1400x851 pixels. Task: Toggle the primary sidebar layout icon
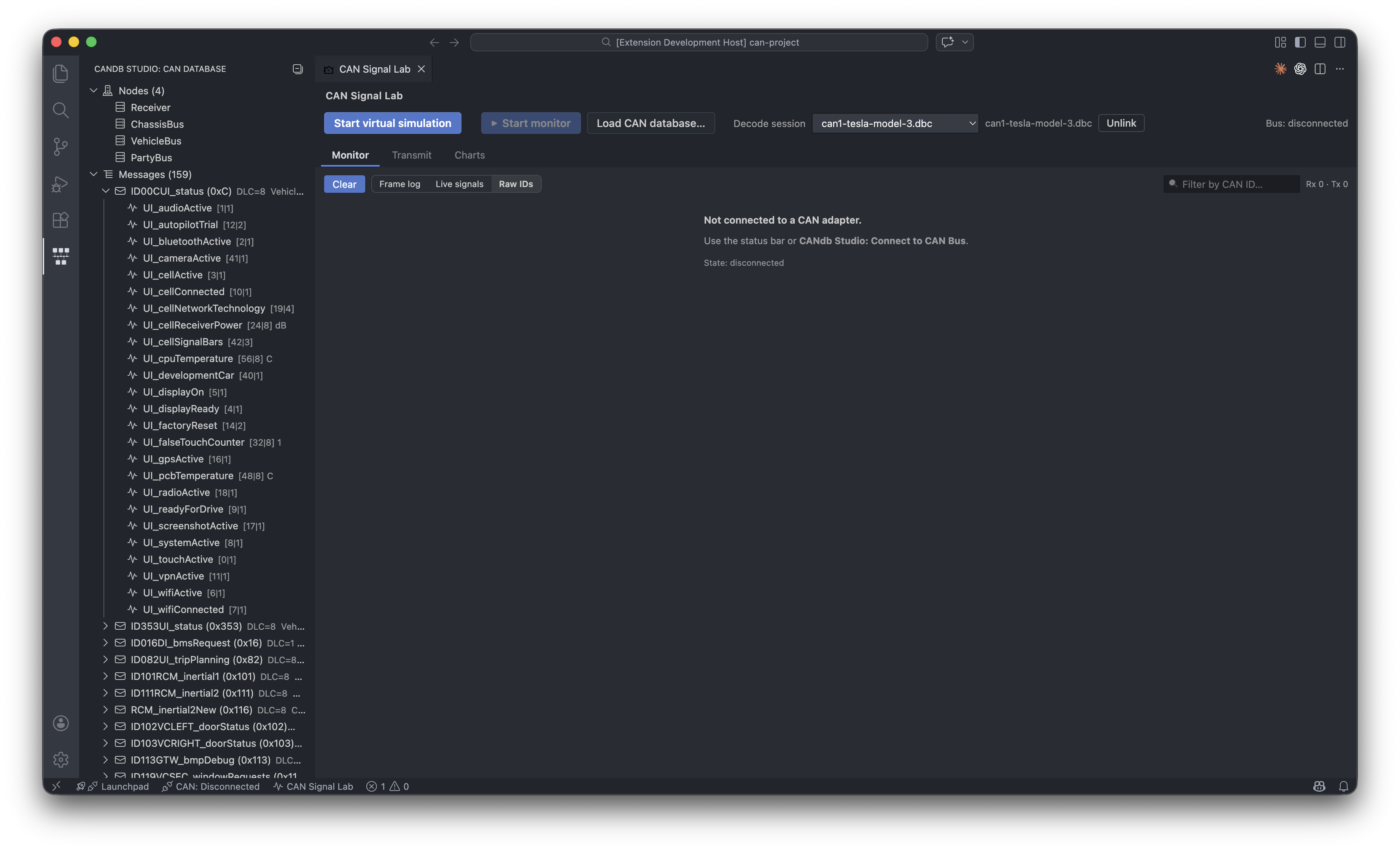pyautogui.click(x=1300, y=42)
